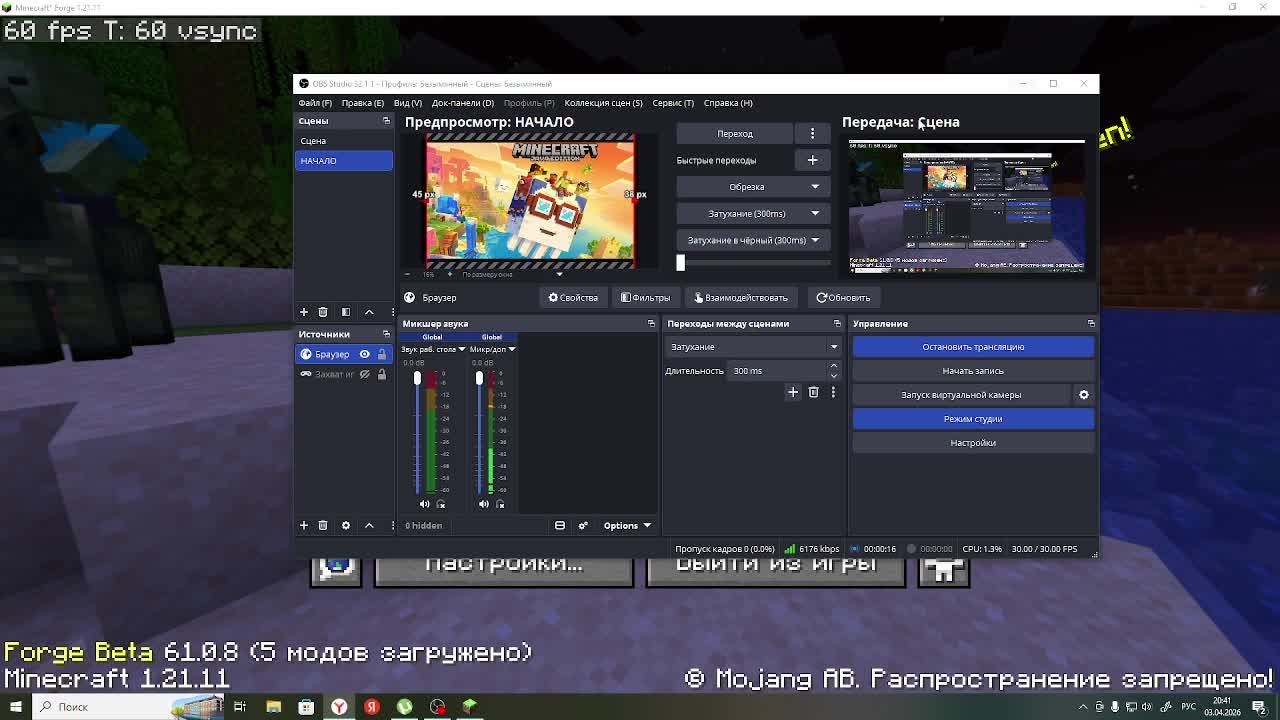Open the Options dropdown in the audio mixer
Screen dimensions: 1280x720
(x=627, y=525)
